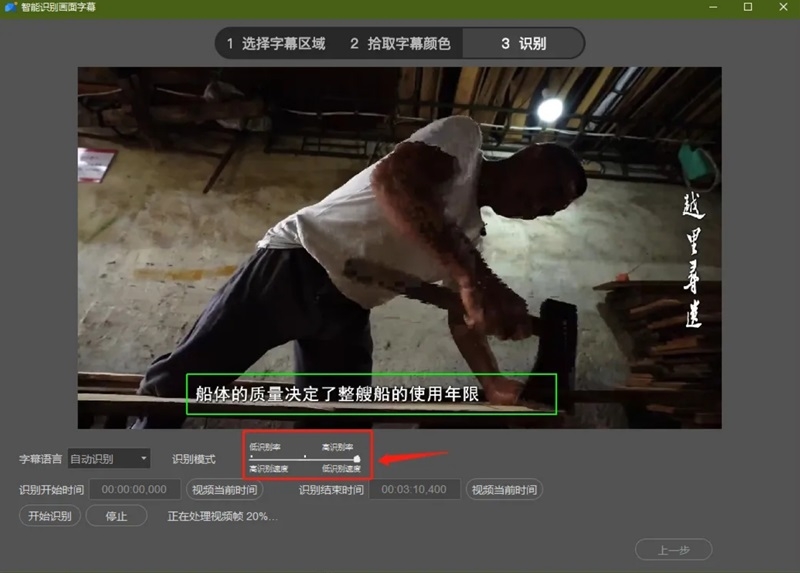Click the 识别模式 label

(x=194, y=459)
